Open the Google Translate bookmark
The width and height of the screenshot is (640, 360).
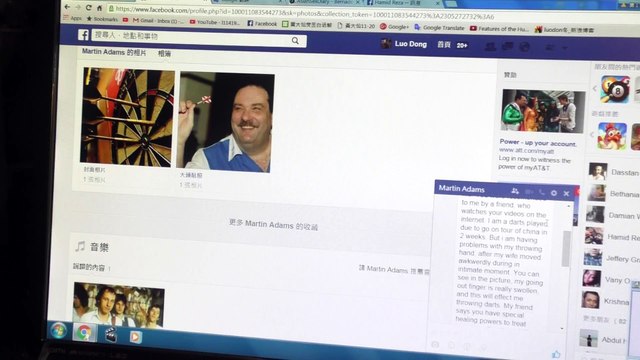coord(439,28)
